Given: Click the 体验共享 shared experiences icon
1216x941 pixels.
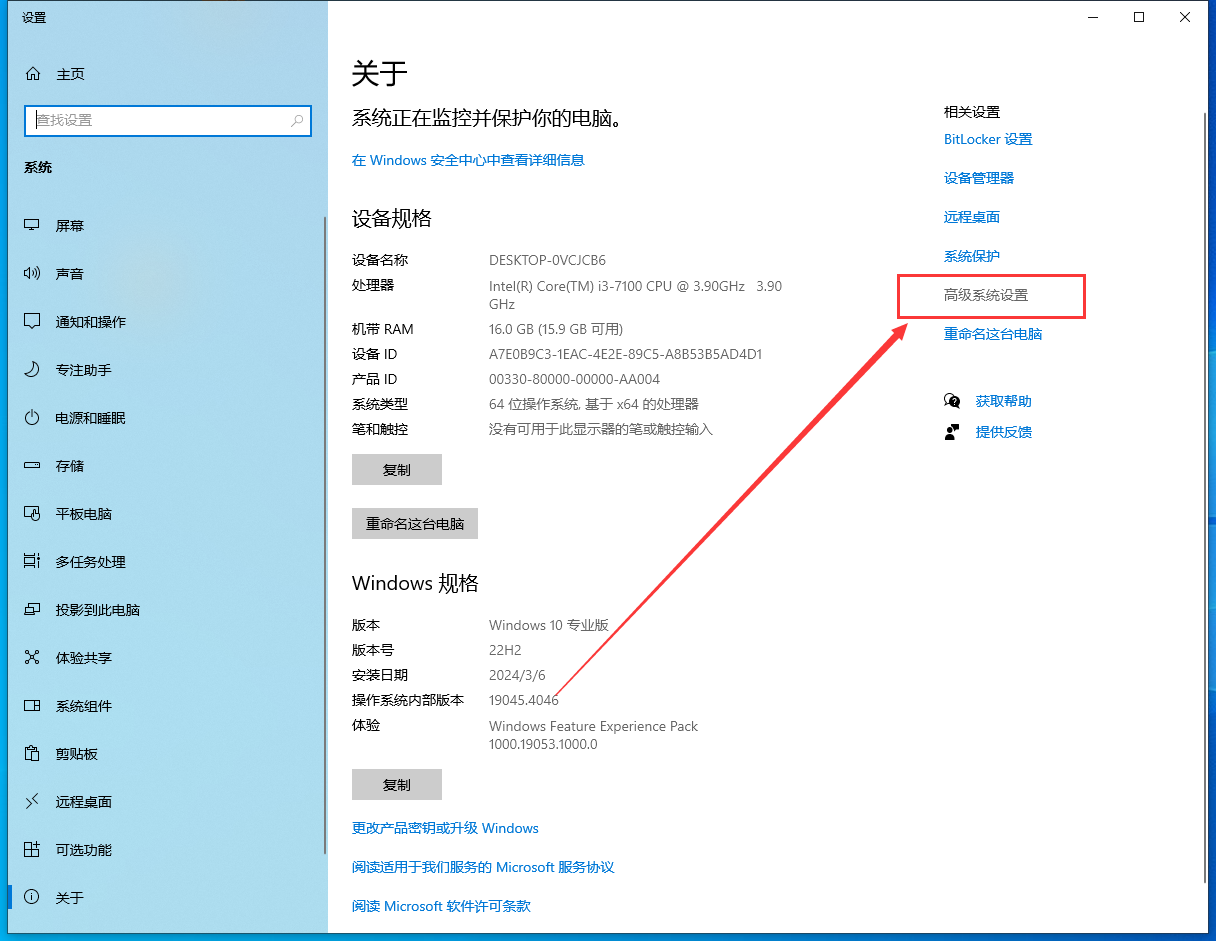Looking at the screenshot, I should click(x=32, y=658).
